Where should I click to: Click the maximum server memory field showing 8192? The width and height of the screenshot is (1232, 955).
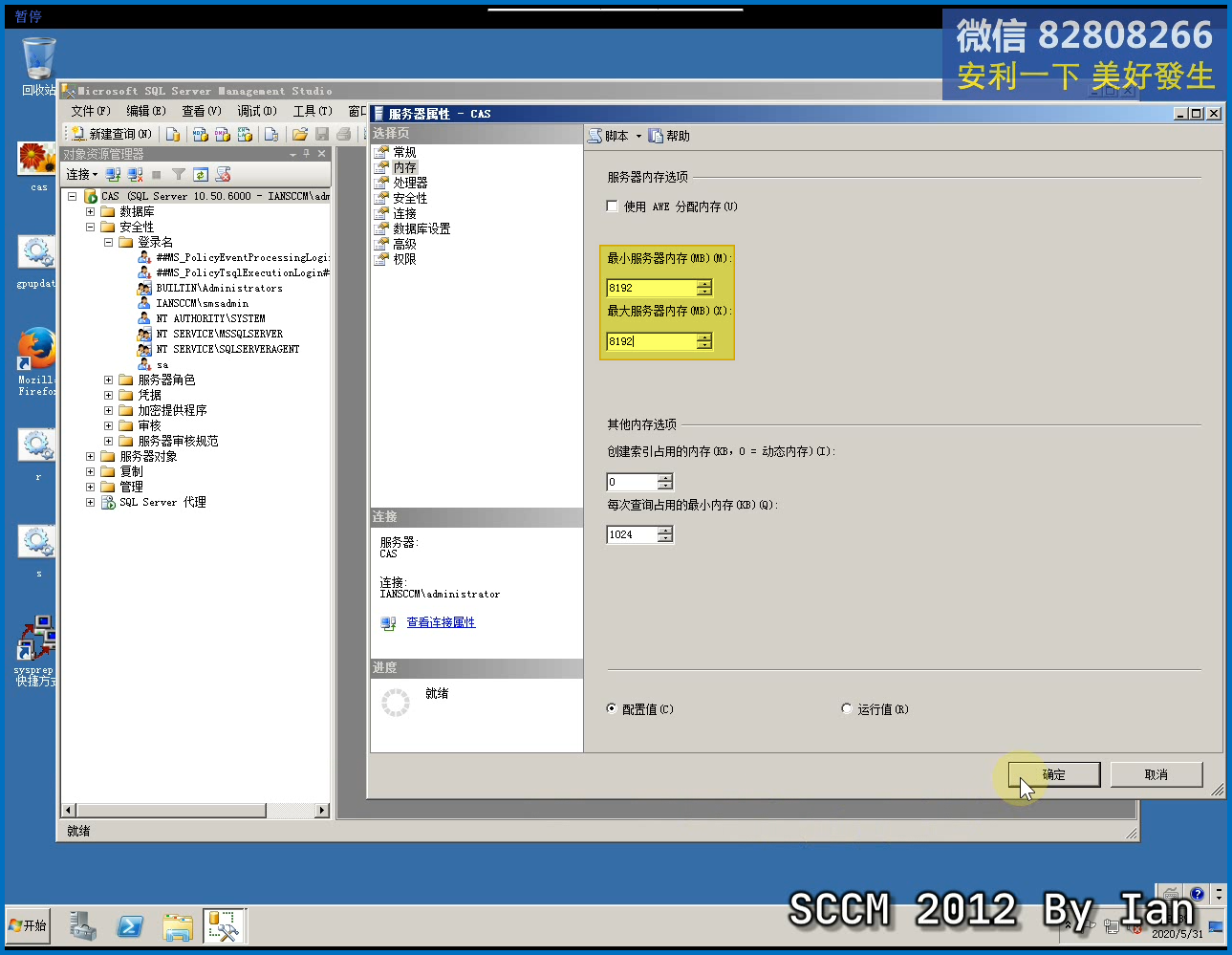tap(652, 341)
